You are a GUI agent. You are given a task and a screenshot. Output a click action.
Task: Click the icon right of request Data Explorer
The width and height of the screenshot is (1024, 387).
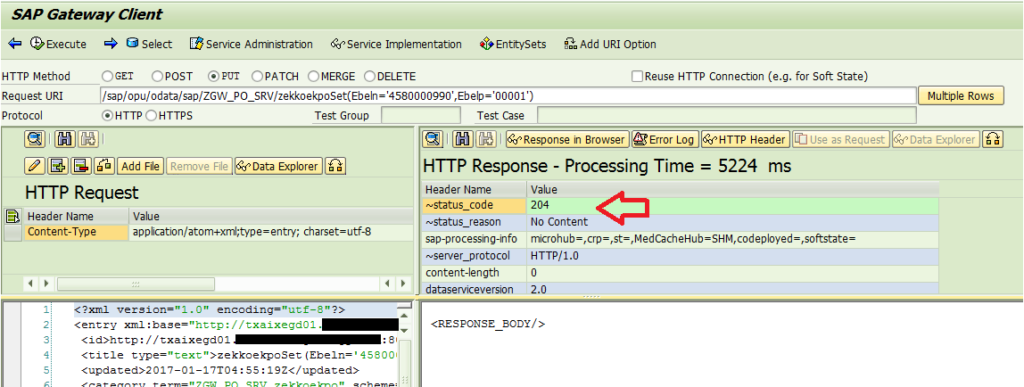tap(336, 166)
